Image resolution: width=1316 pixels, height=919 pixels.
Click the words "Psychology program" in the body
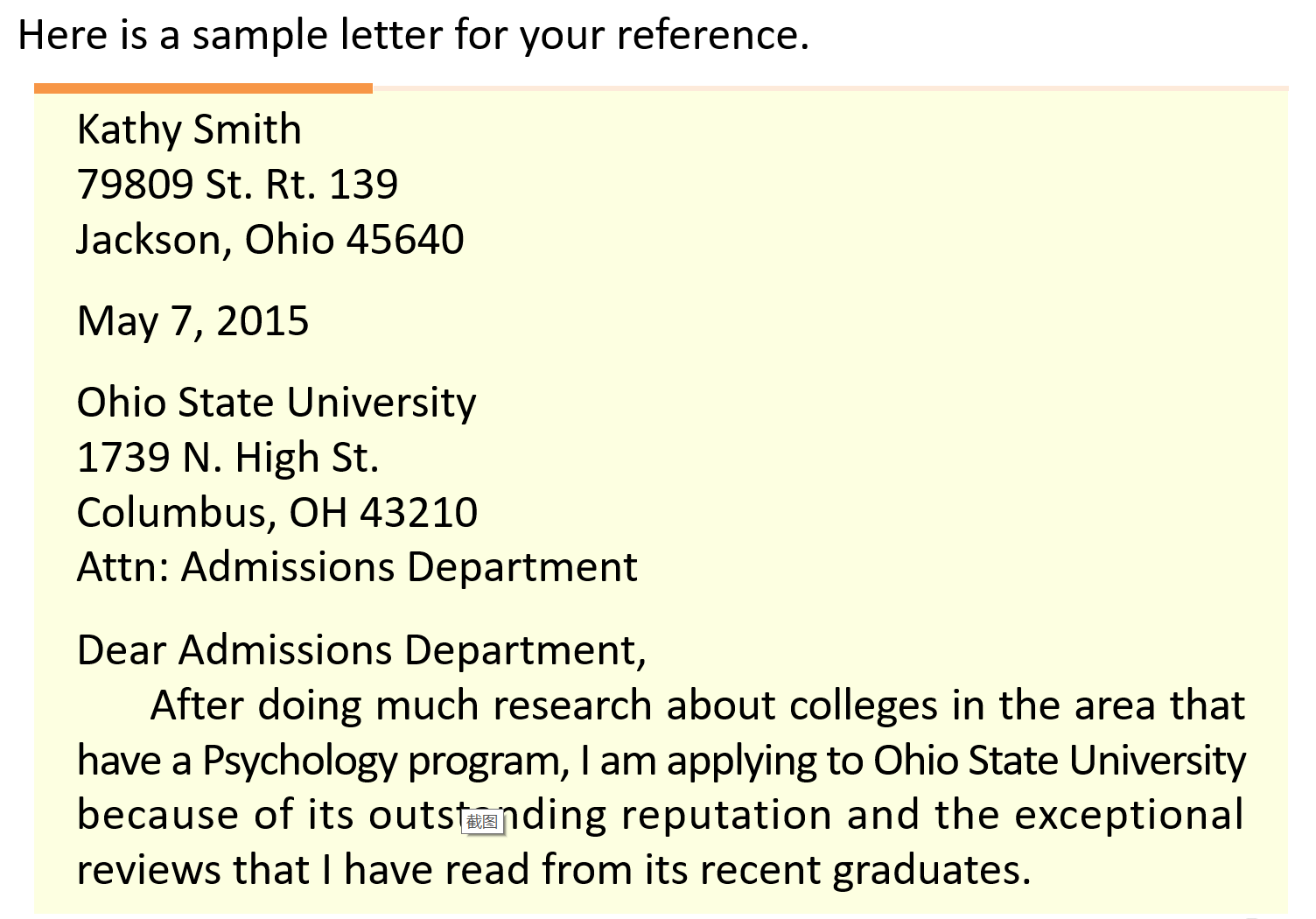385,761
